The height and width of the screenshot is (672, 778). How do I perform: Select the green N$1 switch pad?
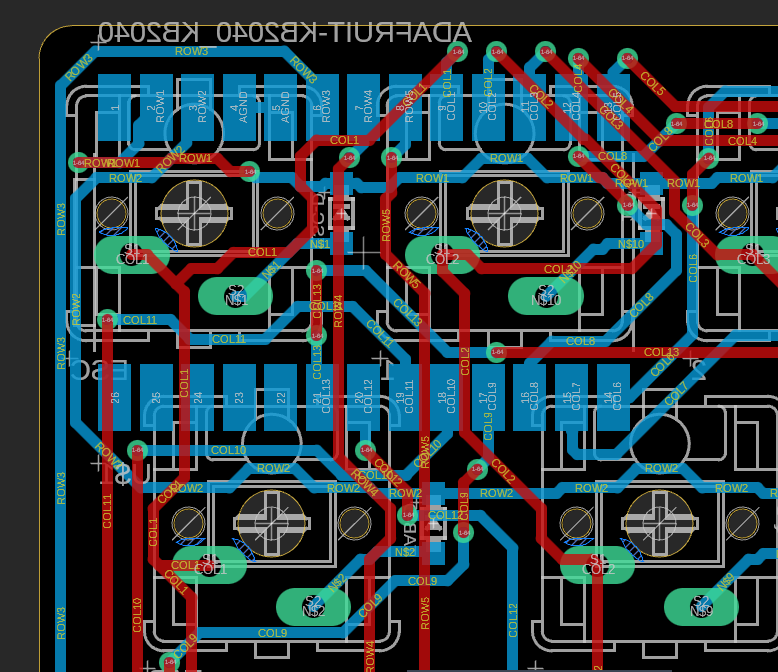coord(235,296)
